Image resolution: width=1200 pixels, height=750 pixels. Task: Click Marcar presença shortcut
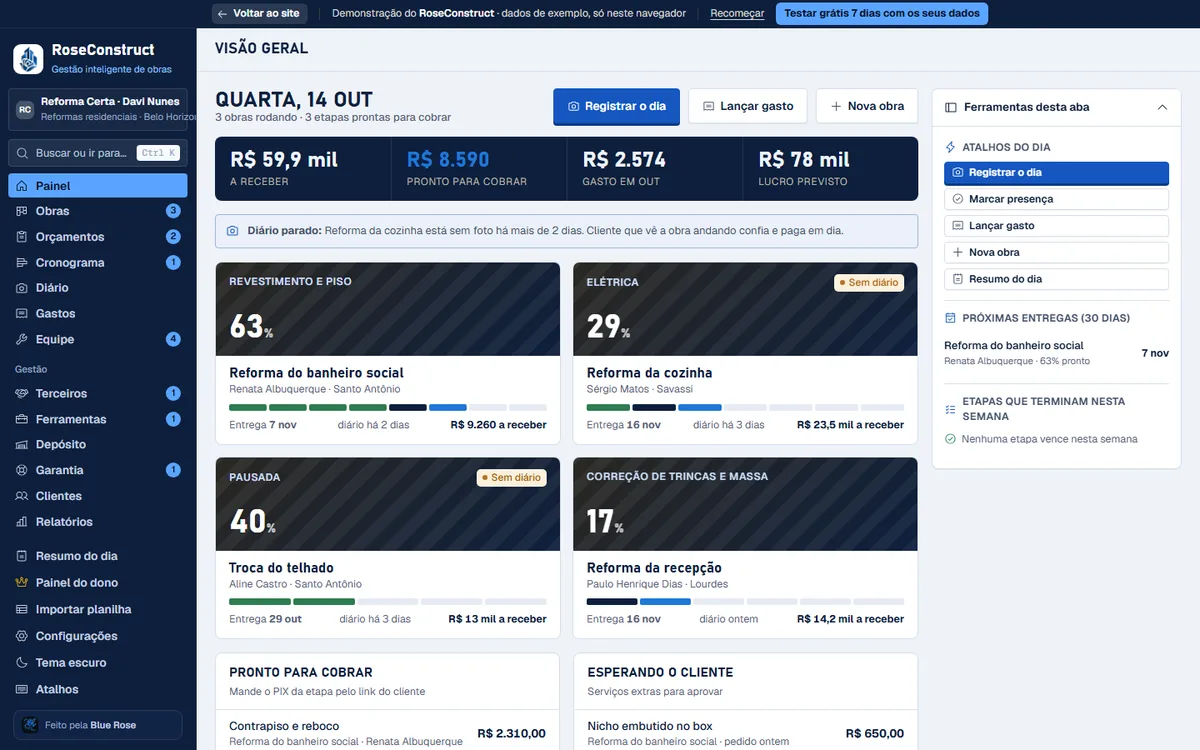click(x=1056, y=199)
